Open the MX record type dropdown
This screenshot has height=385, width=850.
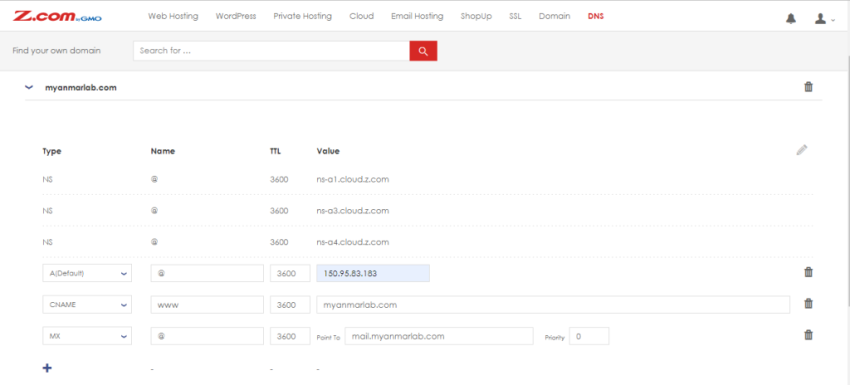(x=87, y=336)
